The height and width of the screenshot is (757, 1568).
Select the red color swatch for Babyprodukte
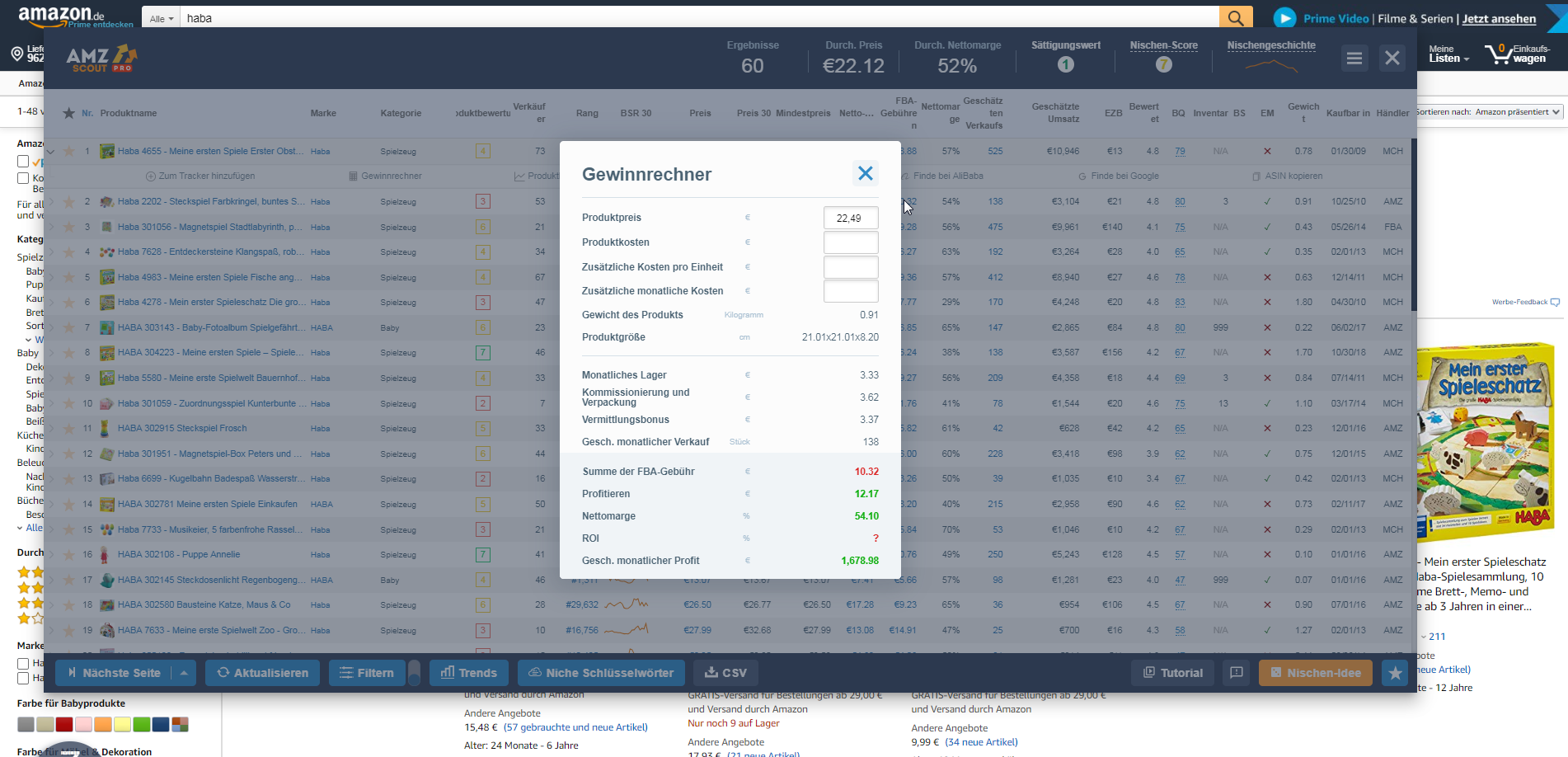pos(63,724)
